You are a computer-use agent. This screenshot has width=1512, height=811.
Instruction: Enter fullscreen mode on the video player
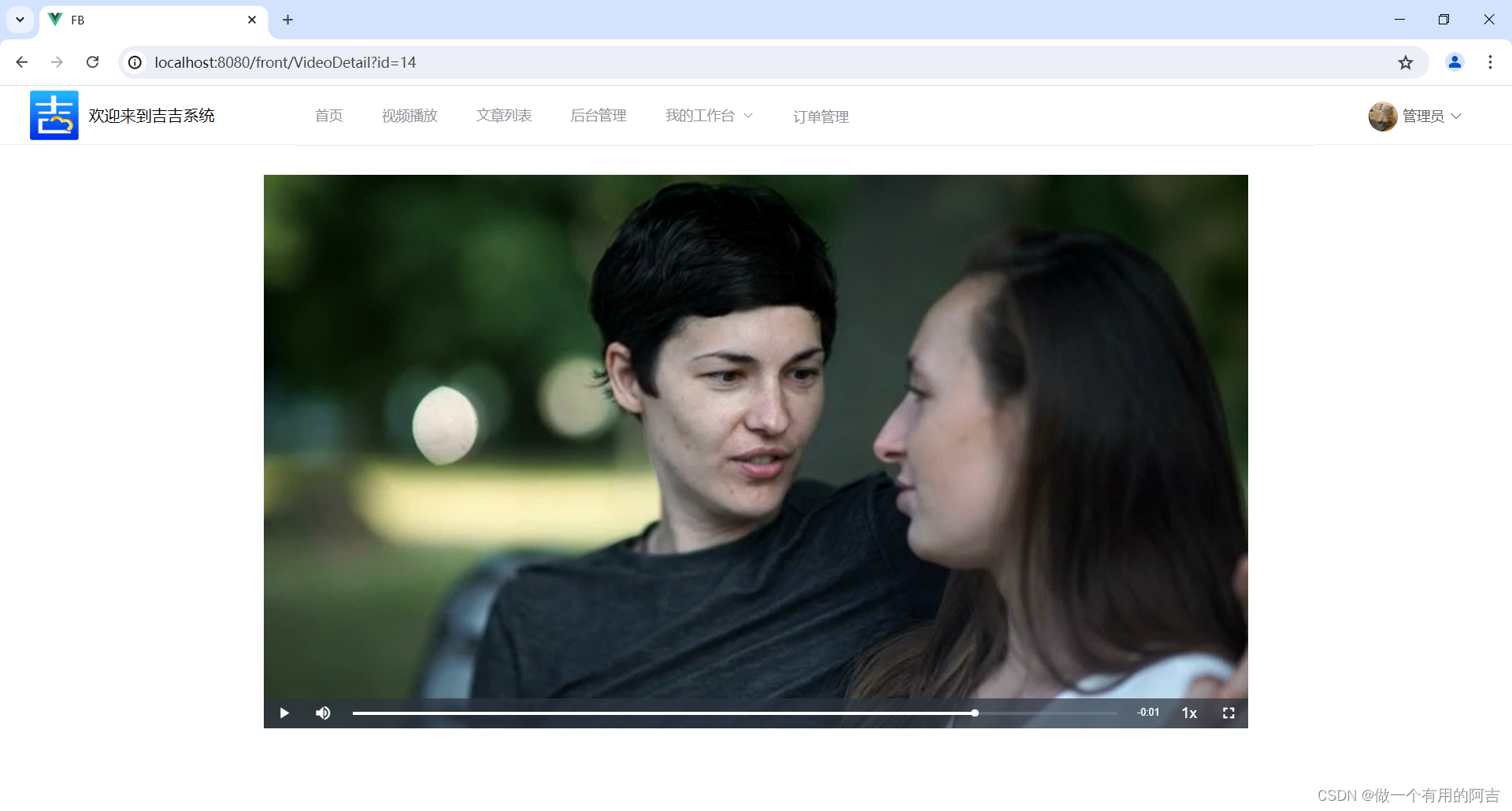(1228, 713)
